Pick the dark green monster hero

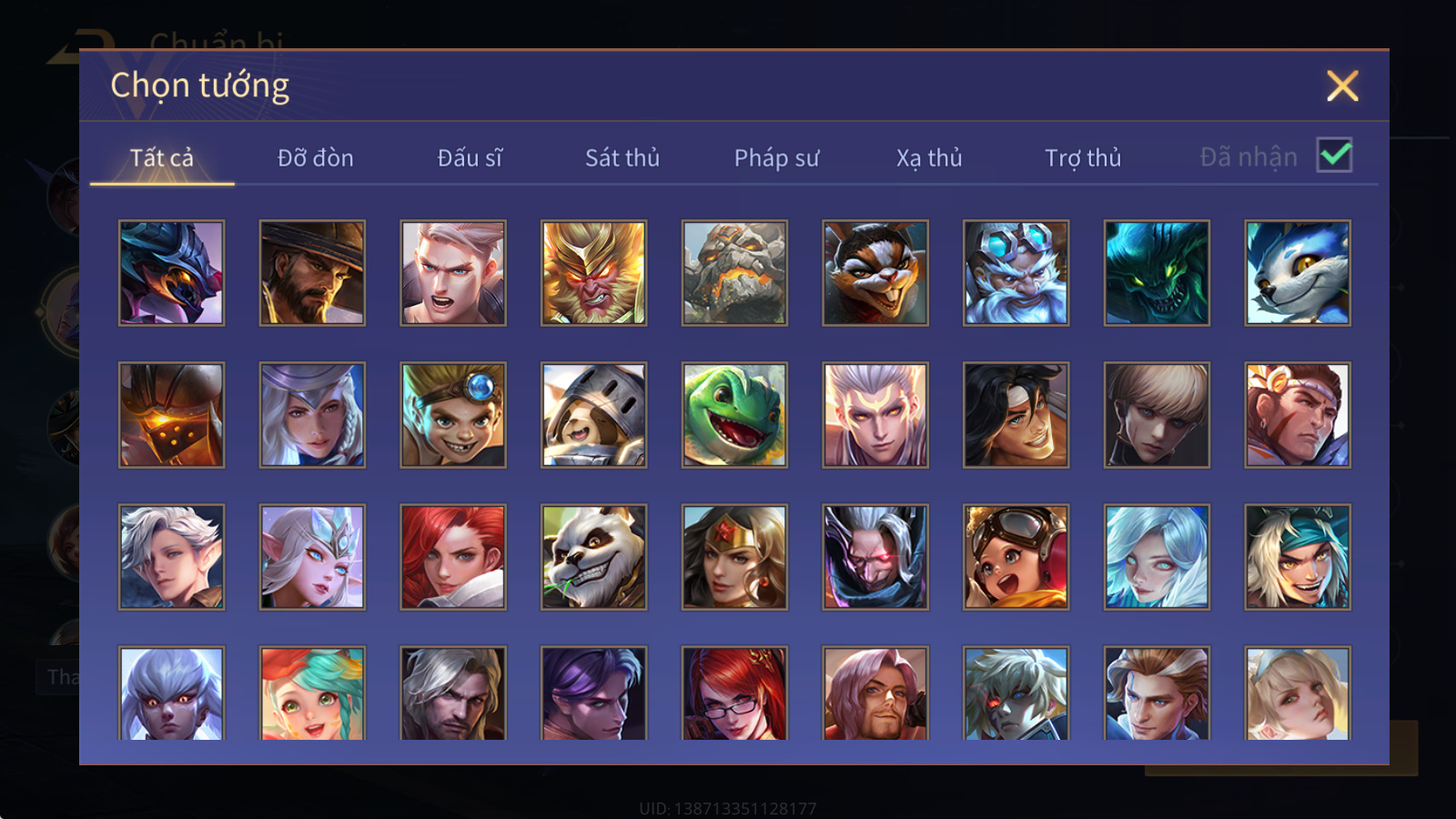pos(1157,273)
